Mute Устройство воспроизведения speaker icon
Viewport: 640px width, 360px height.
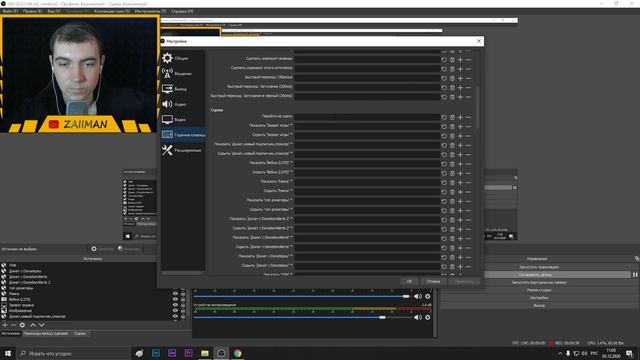[x=418, y=317]
